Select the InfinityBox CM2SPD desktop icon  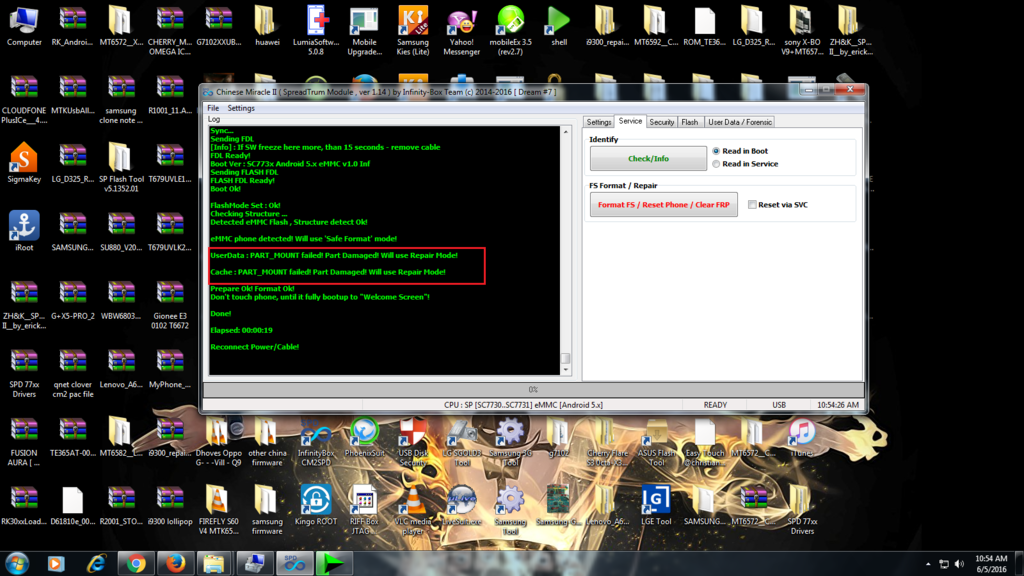tap(316, 443)
